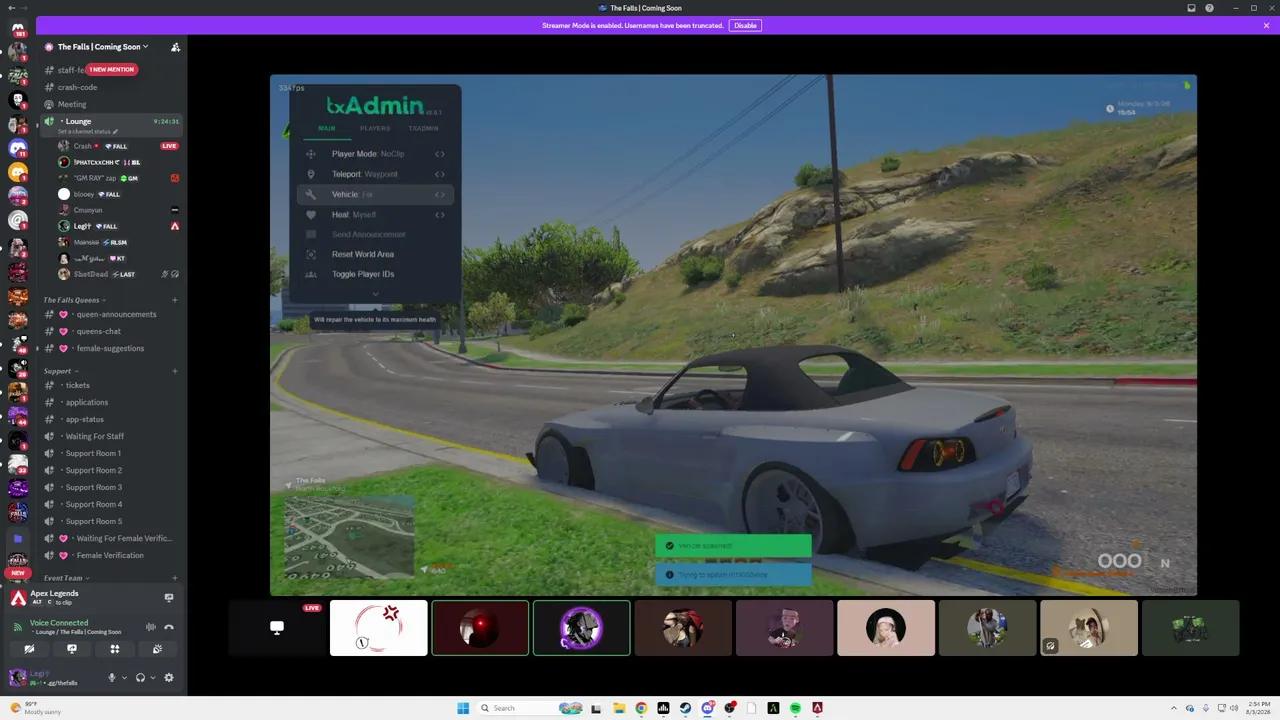Open the tickets channel
Screen dimensions: 1280x720
coord(110,385)
